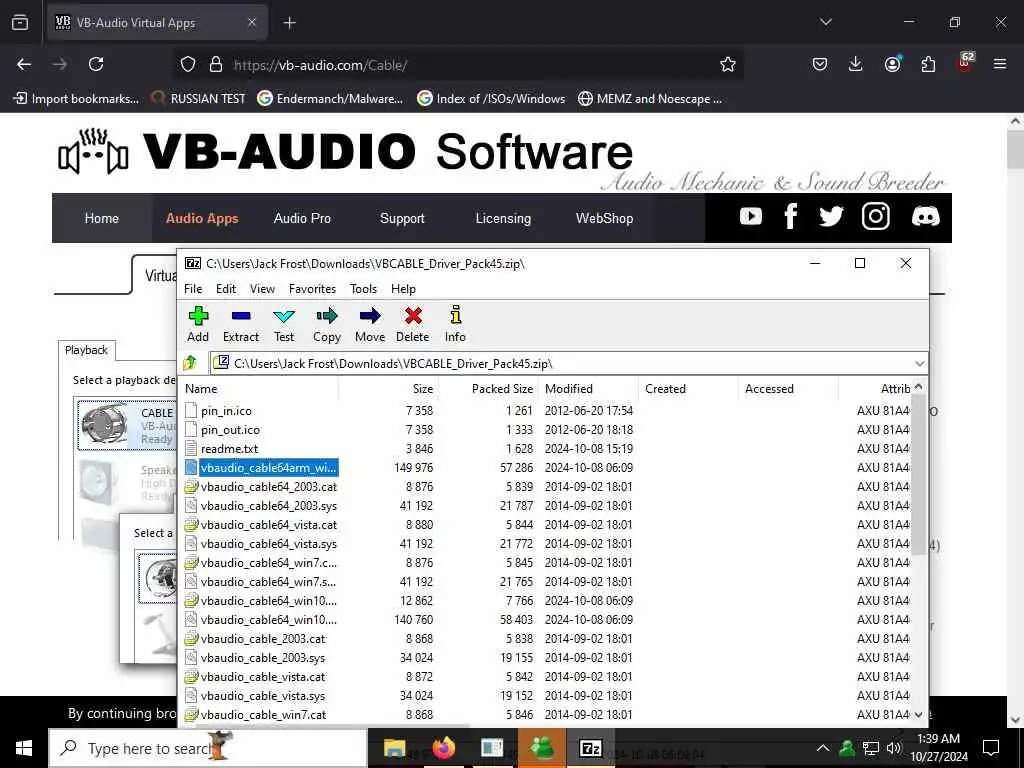Sort file list by the Name column
This screenshot has height=768, width=1024.
(259, 389)
